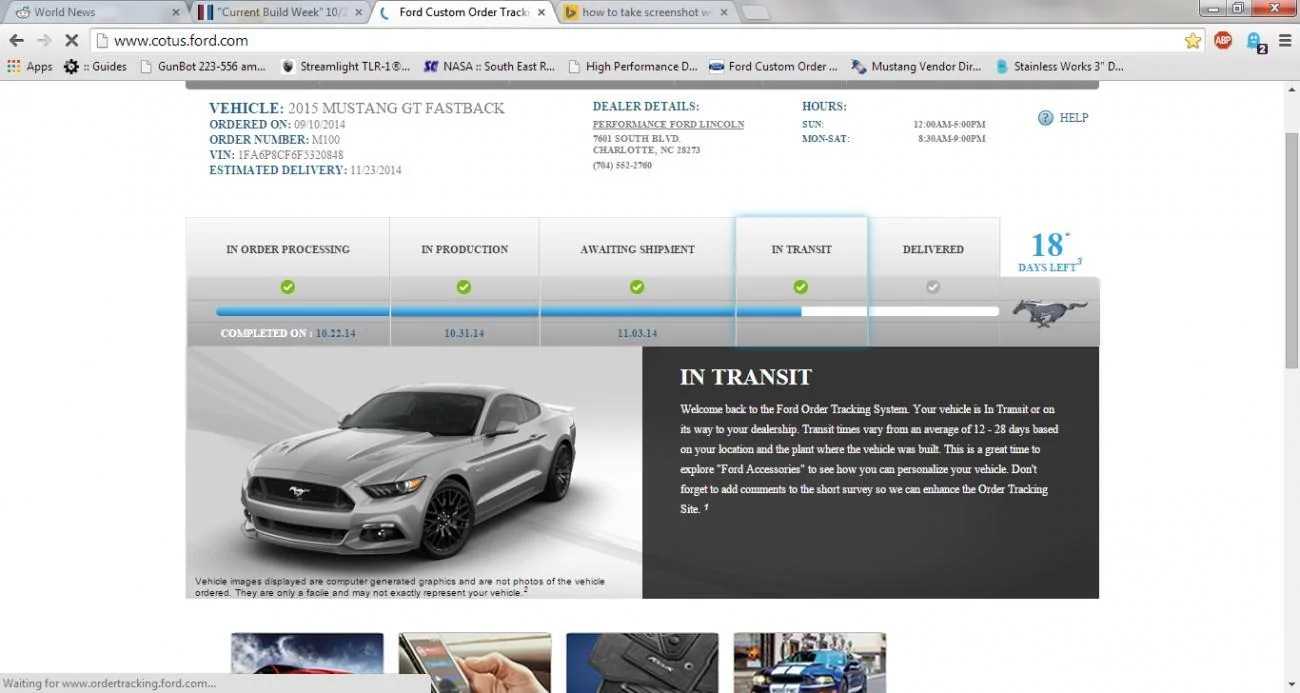Screen dimensions: 1300x693
Task: Click the IN TRANSIT heading
Action: (x=746, y=377)
